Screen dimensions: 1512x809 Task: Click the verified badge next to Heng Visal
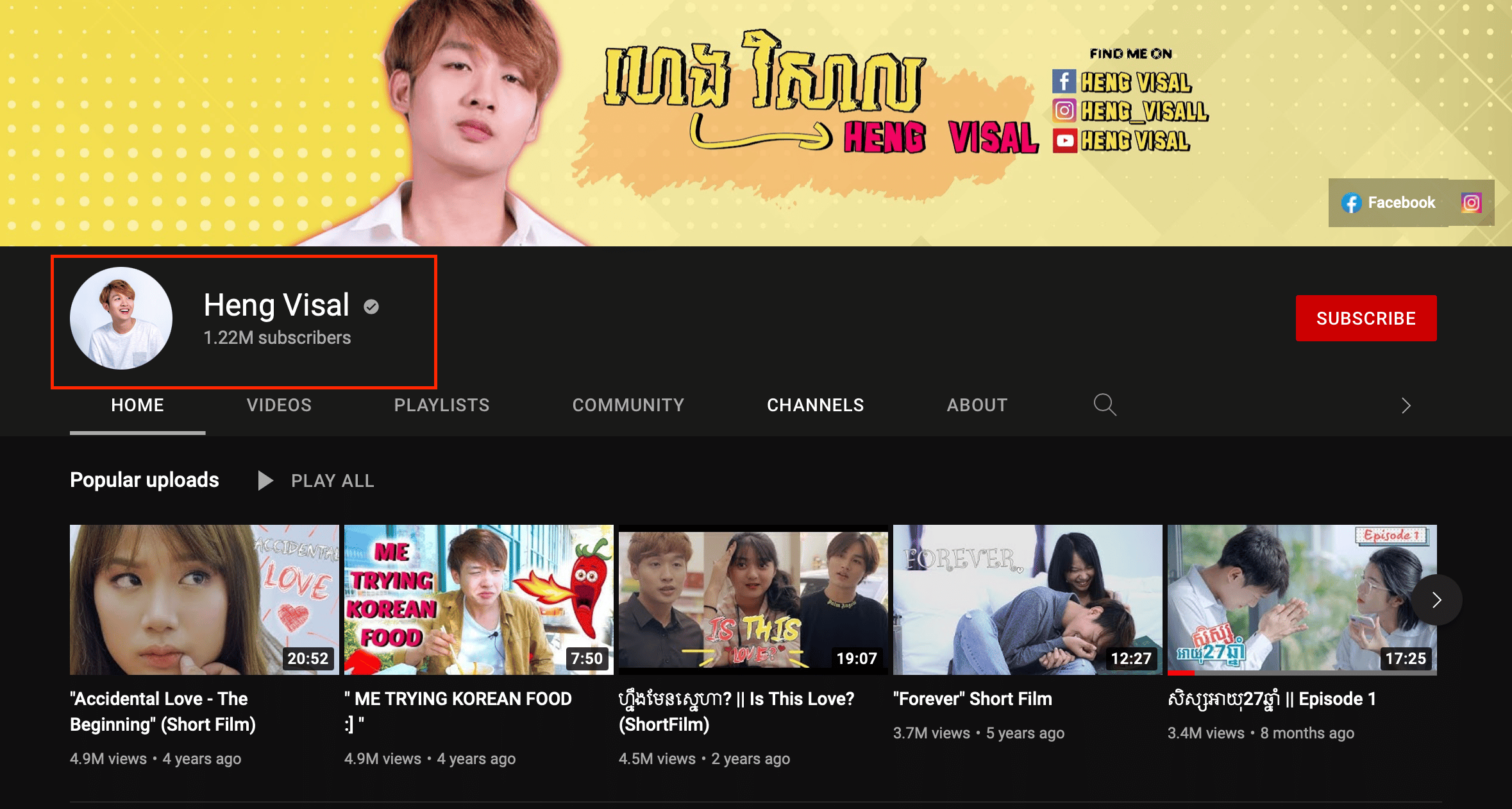pyautogui.click(x=371, y=307)
